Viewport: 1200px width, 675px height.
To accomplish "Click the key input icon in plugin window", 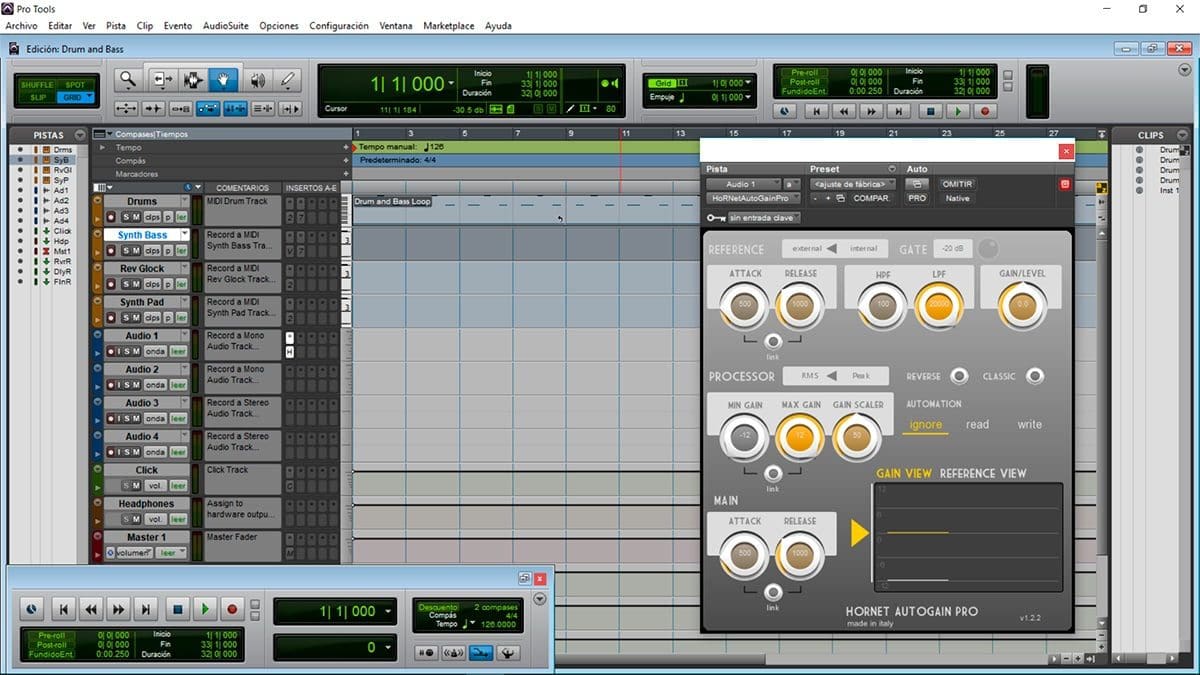I will click(716, 217).
